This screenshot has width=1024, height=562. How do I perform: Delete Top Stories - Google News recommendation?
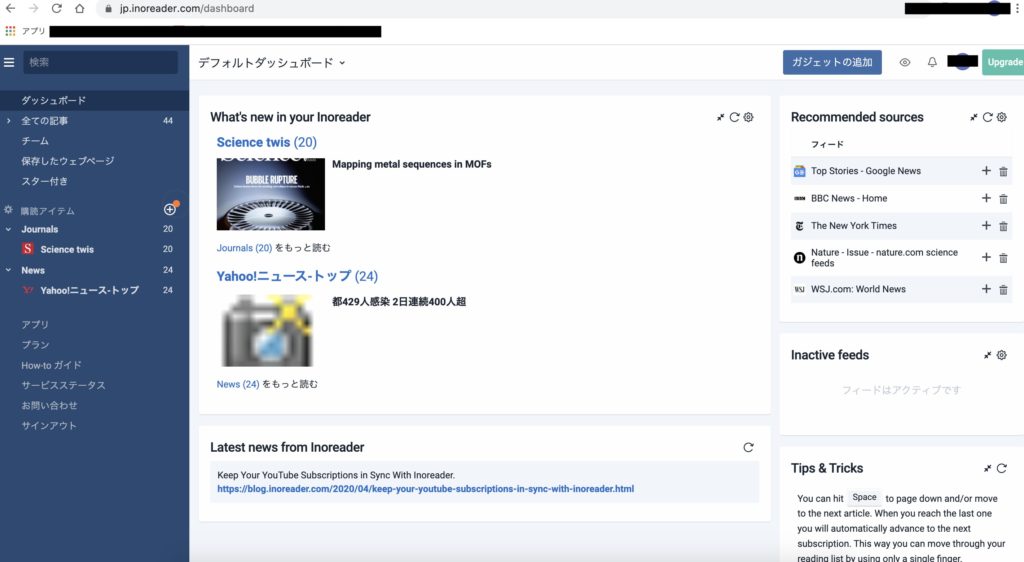coord(1003,171)
